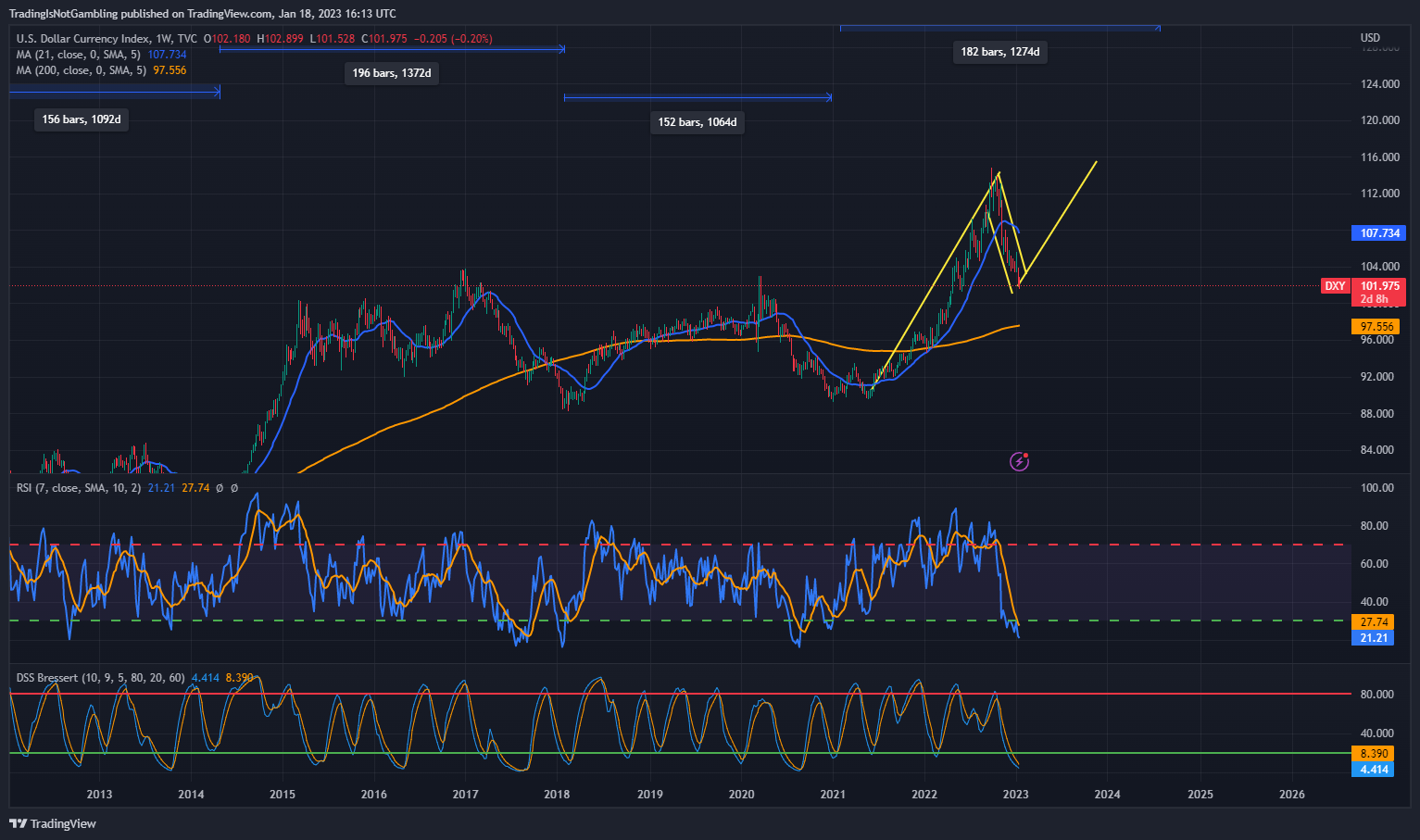Click the USD currency label on price axis
1420x840 pixels.
[1370, 38]
